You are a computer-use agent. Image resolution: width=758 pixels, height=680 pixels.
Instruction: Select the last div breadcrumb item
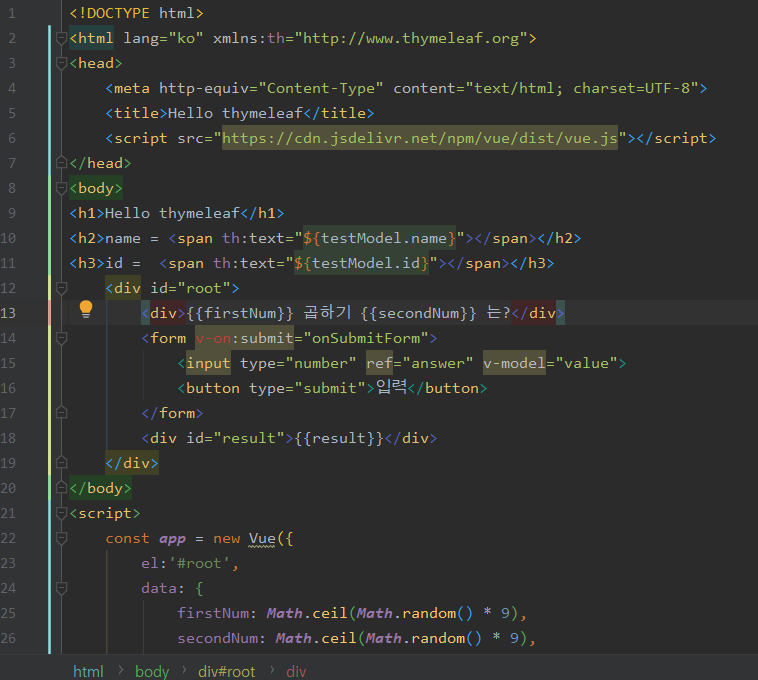tap(296, 671)
